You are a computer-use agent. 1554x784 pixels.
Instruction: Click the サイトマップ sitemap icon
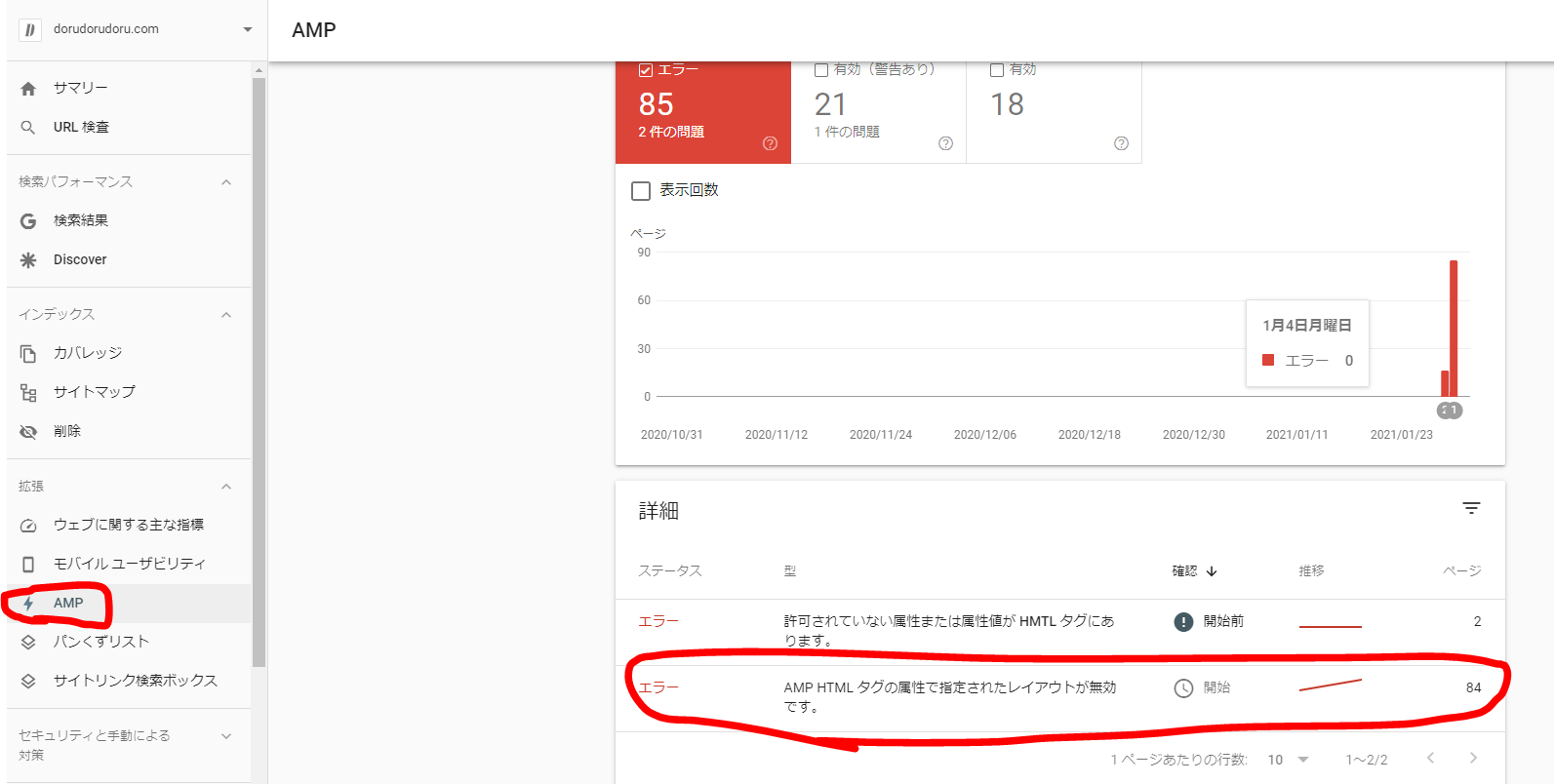pos(28,393)
